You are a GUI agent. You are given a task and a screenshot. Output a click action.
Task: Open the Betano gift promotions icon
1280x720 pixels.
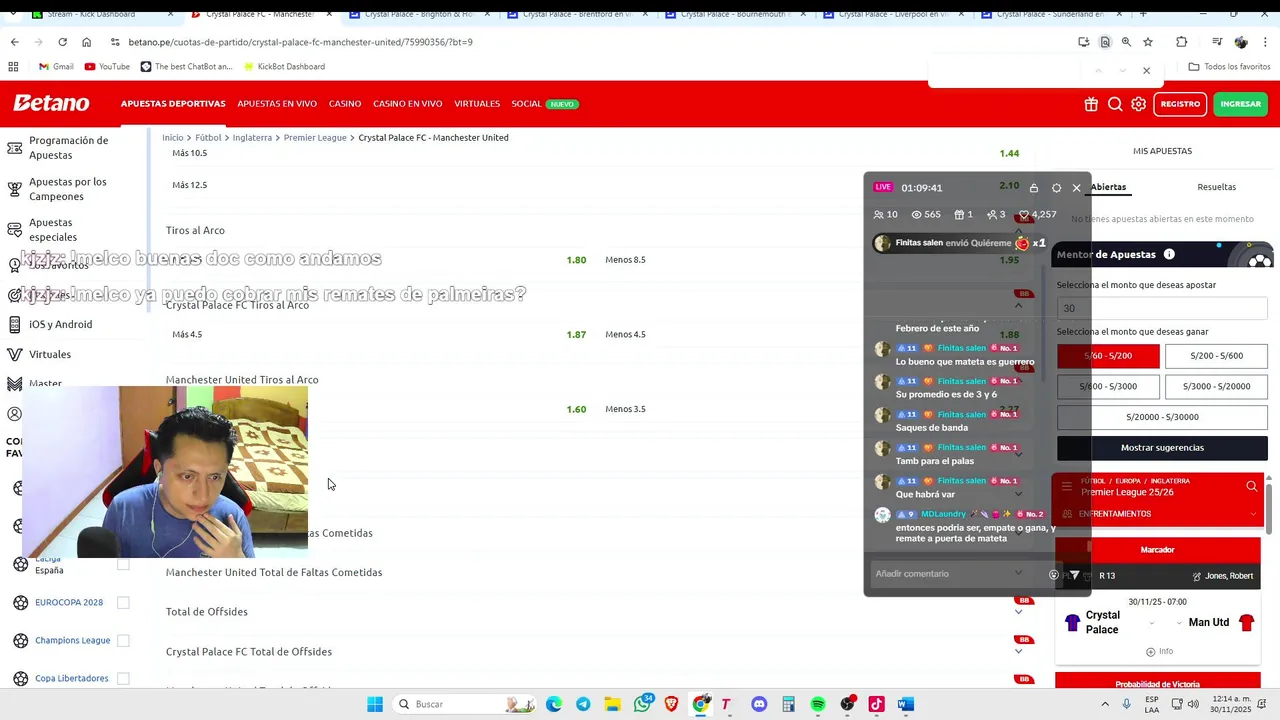1091,104
